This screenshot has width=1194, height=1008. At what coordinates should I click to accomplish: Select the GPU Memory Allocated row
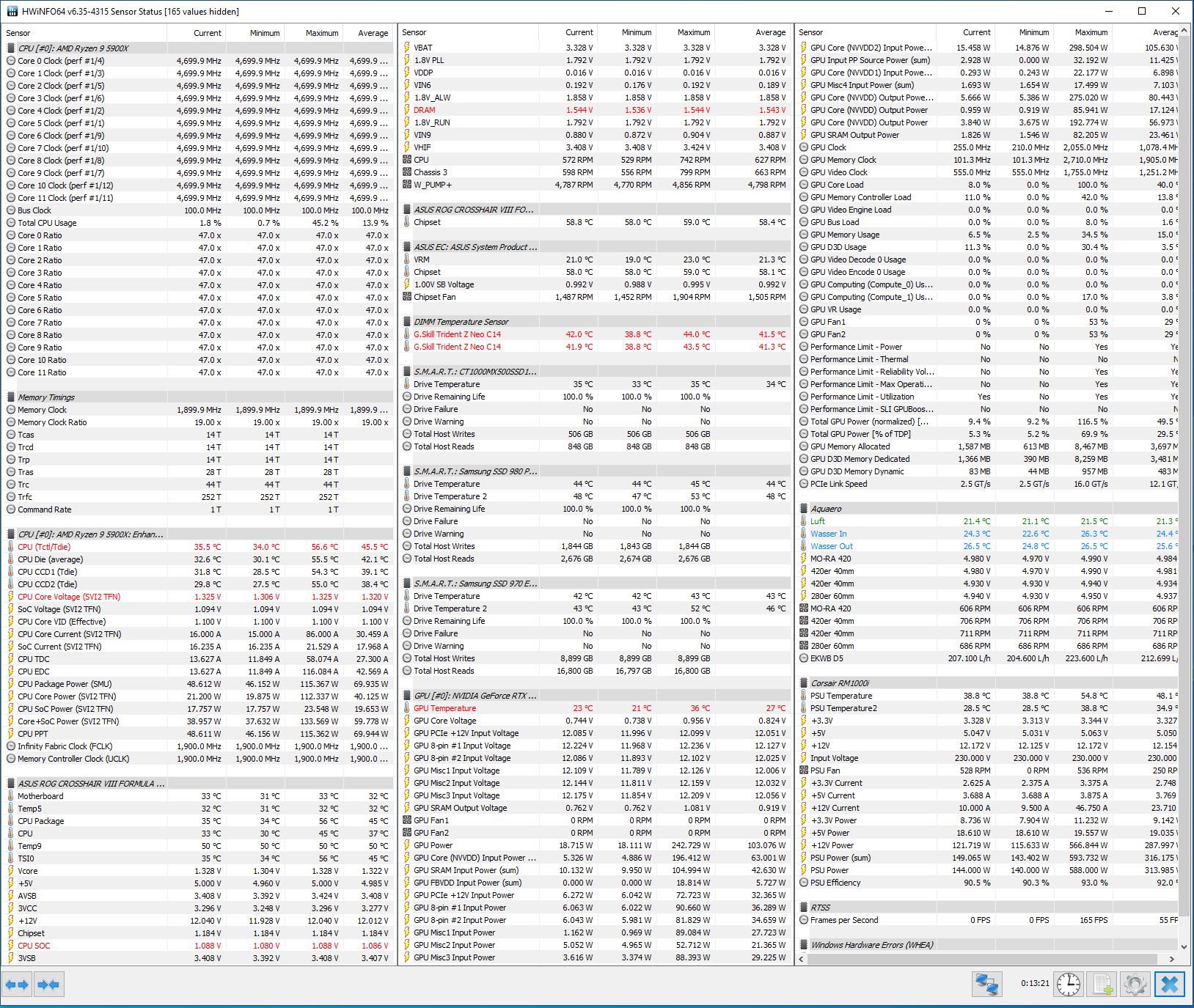[987, 446]
